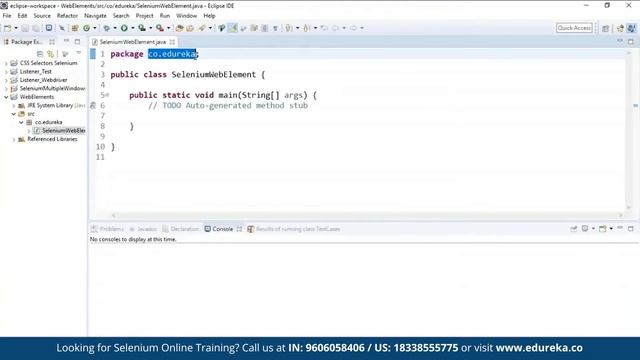
Task: Click the Coverage run toolbar icon
Action: click(142, 28)
